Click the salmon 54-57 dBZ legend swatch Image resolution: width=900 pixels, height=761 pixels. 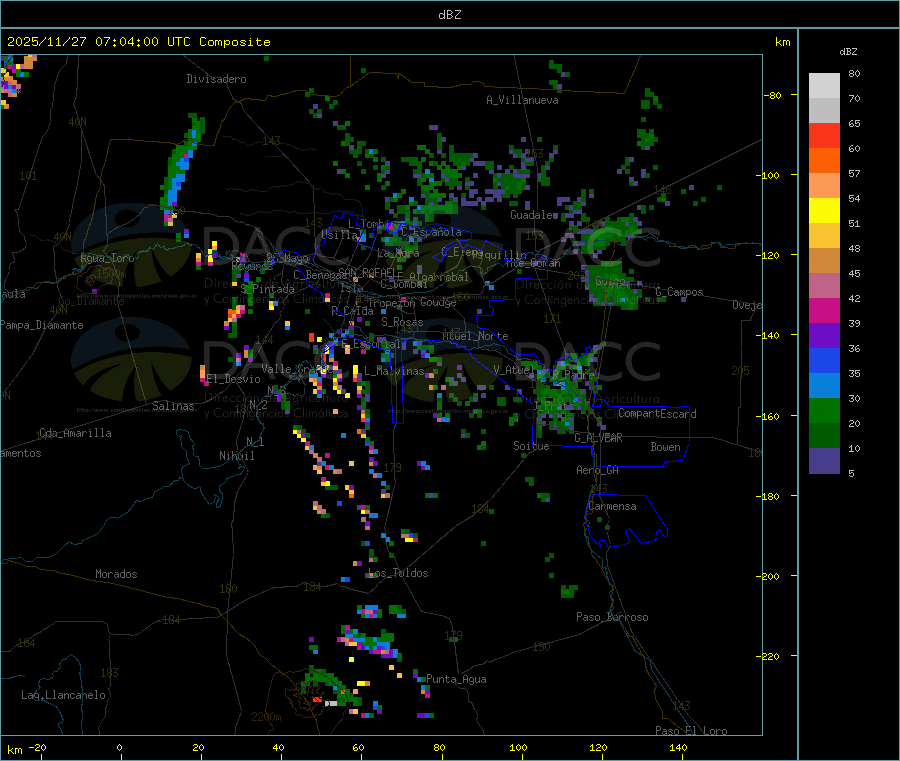824,186
